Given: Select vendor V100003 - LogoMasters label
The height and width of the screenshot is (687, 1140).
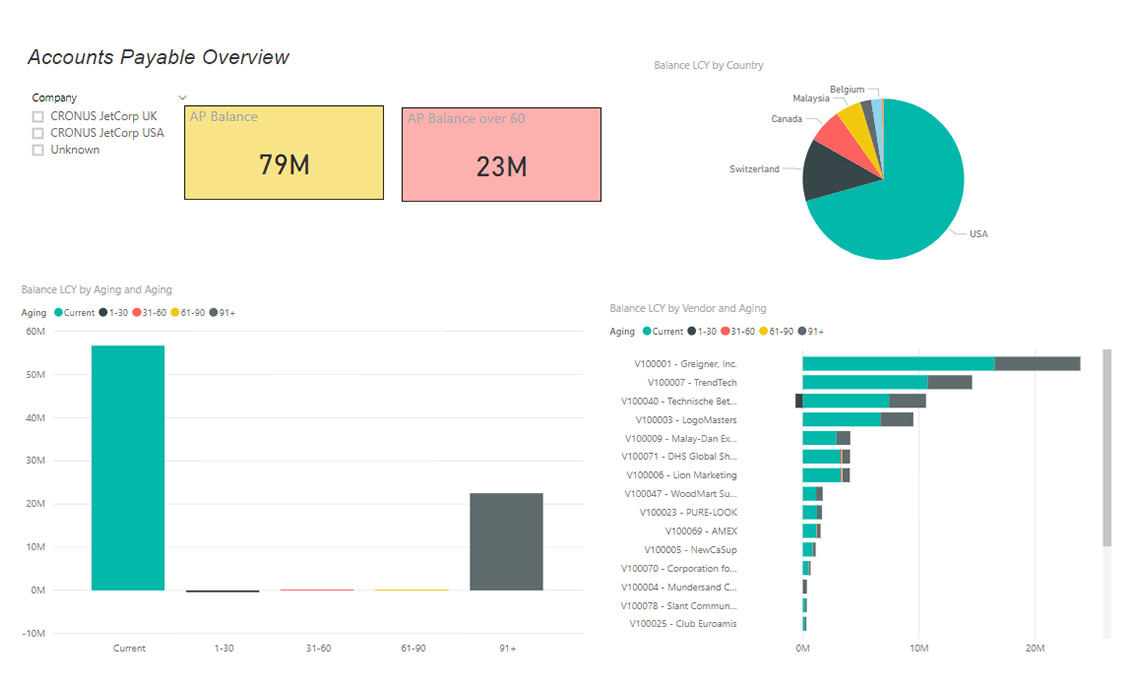Looking at the screenshot, I should tap(686, 420).
